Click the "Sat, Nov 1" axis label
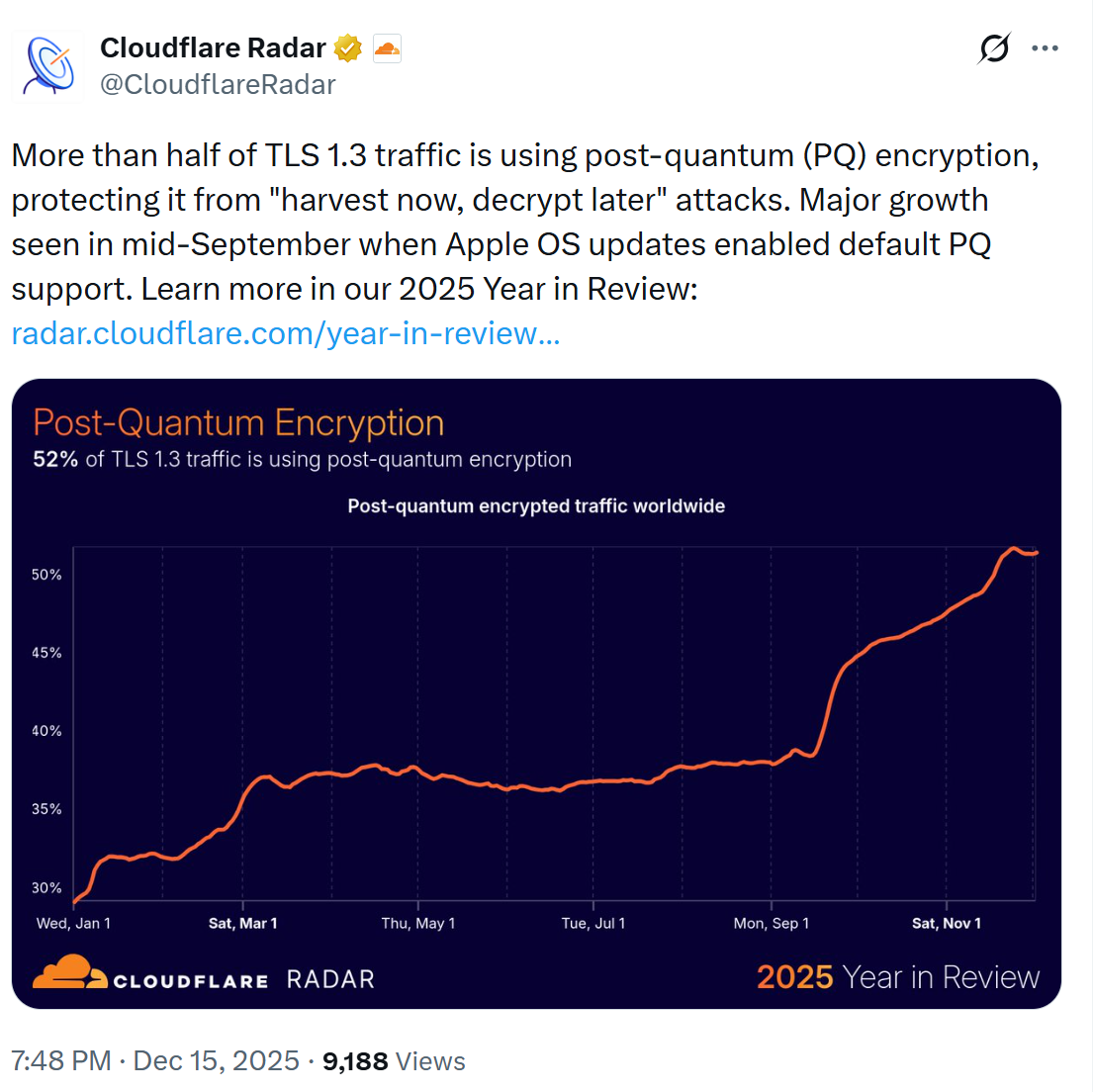1093x1092 pixels. click(947, 924)
